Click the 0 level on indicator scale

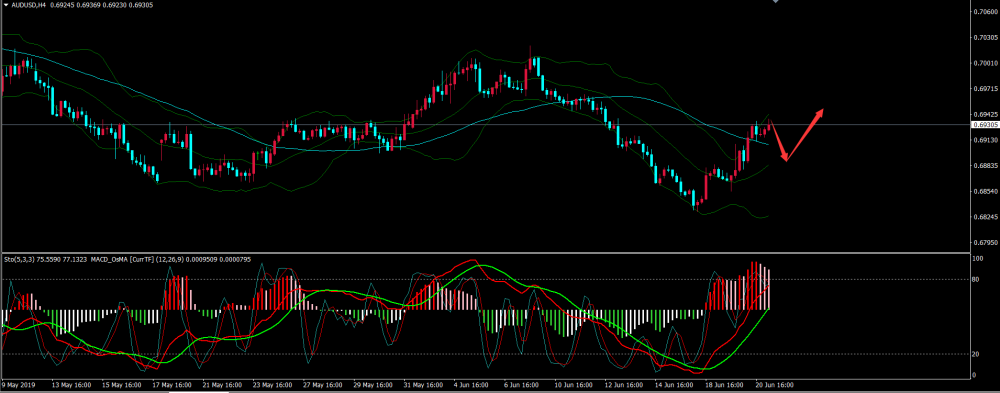974,374
